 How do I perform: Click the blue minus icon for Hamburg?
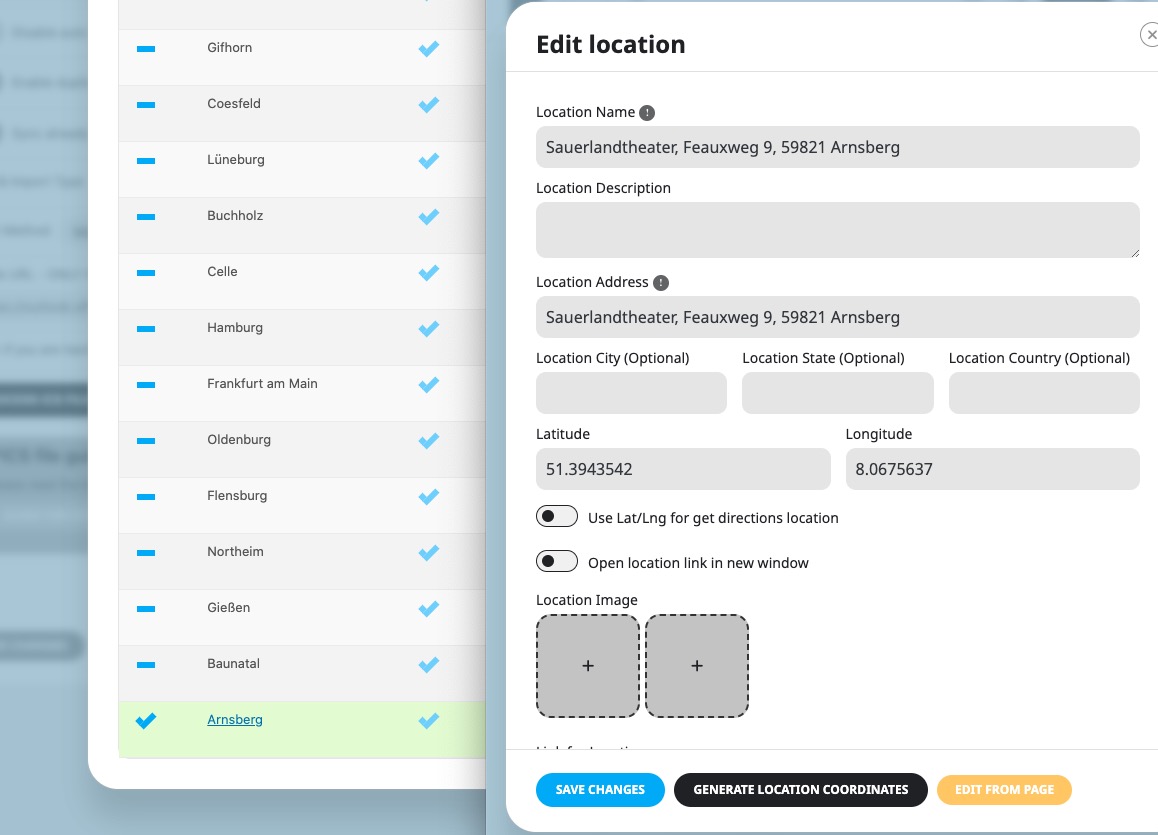pyautogui.click(x=146, y=329)
